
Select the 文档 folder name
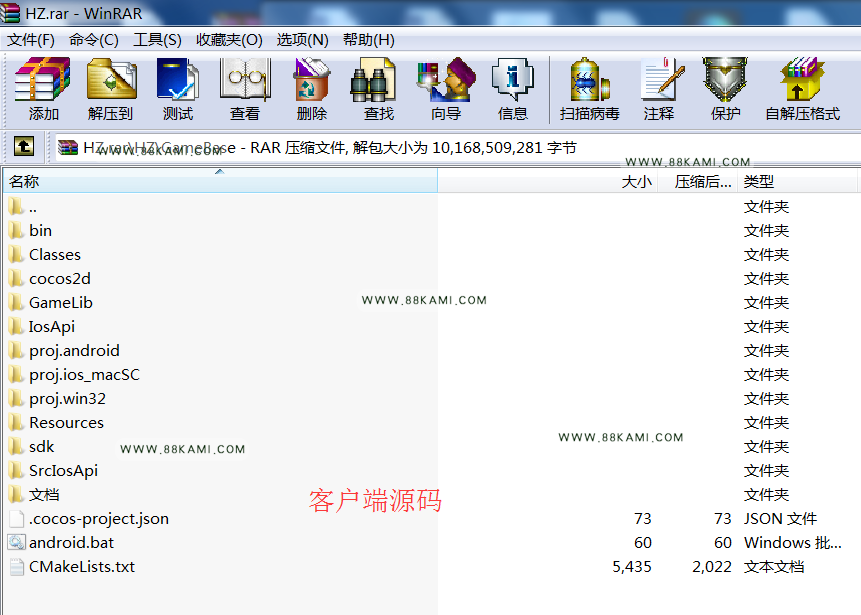44,495
